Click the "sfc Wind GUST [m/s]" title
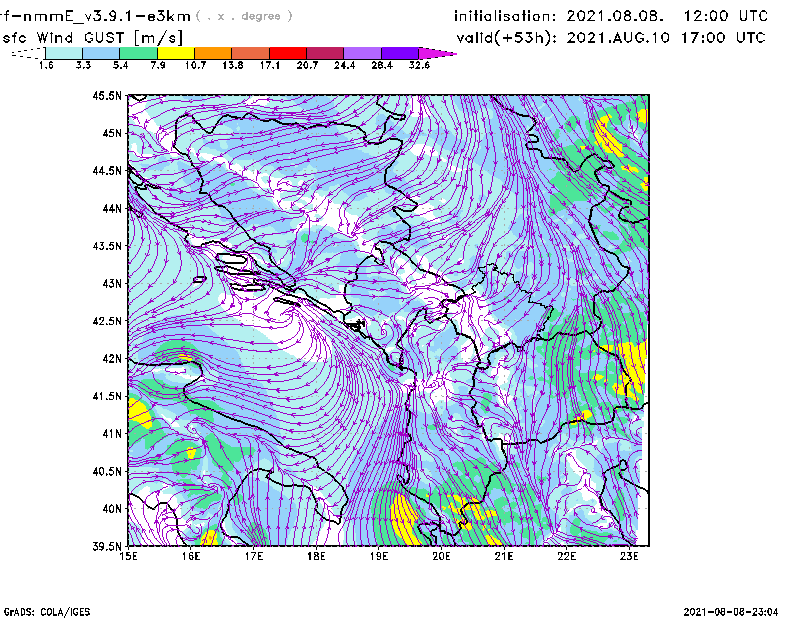800x618 pixels. (92, 38)
